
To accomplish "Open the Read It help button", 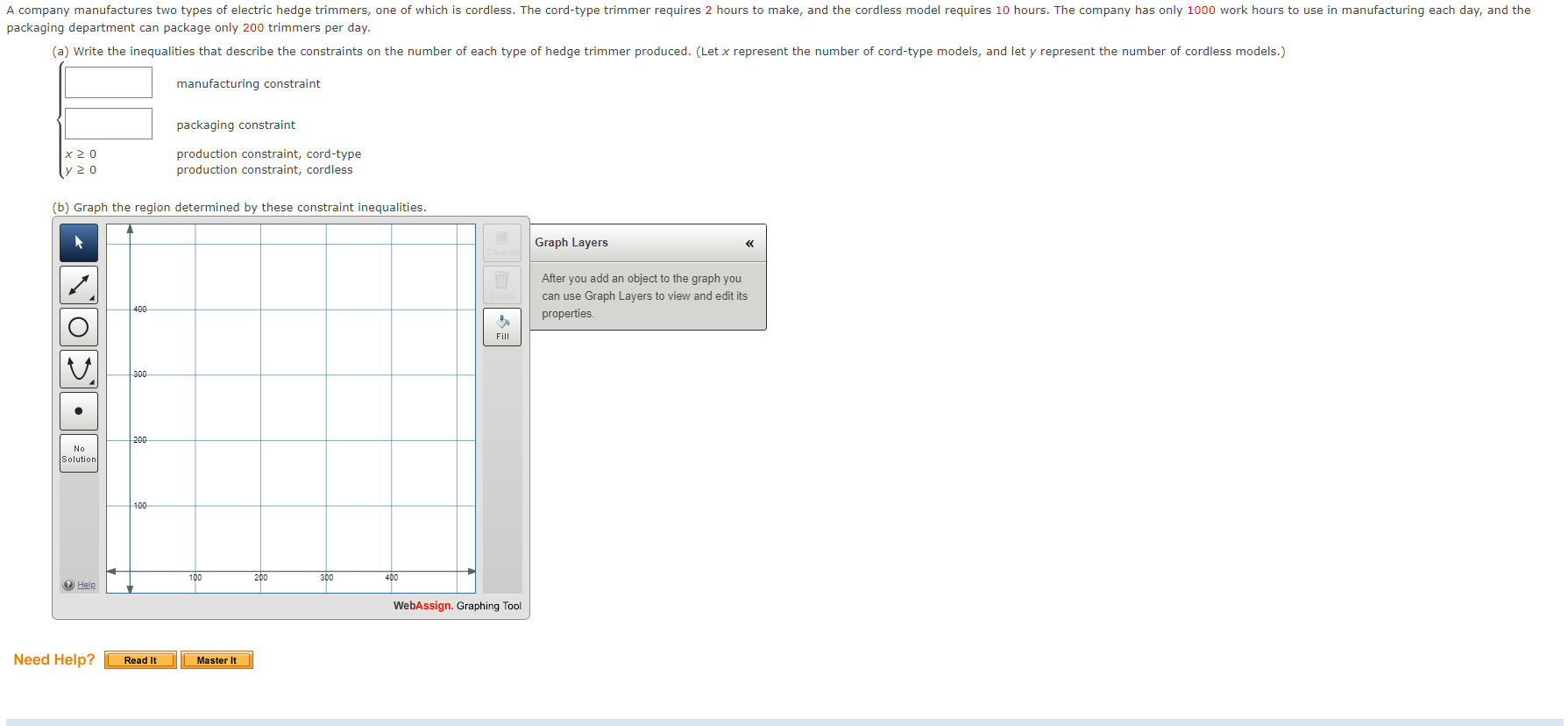I will coord(140,660).
